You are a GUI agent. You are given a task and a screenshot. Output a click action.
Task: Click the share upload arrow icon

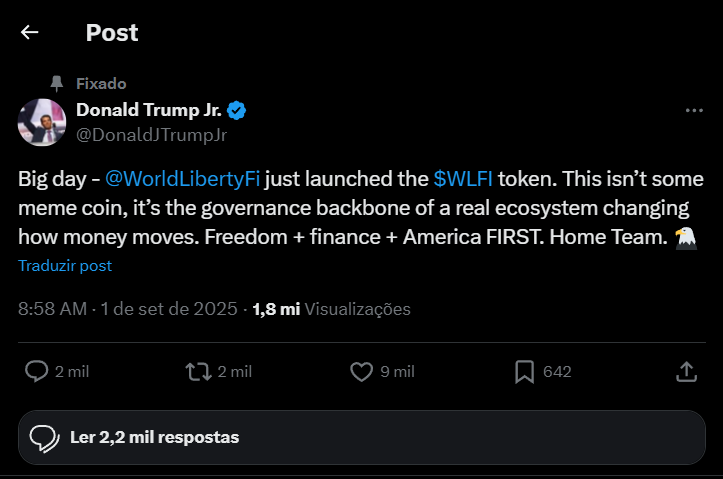coord(686,372)
